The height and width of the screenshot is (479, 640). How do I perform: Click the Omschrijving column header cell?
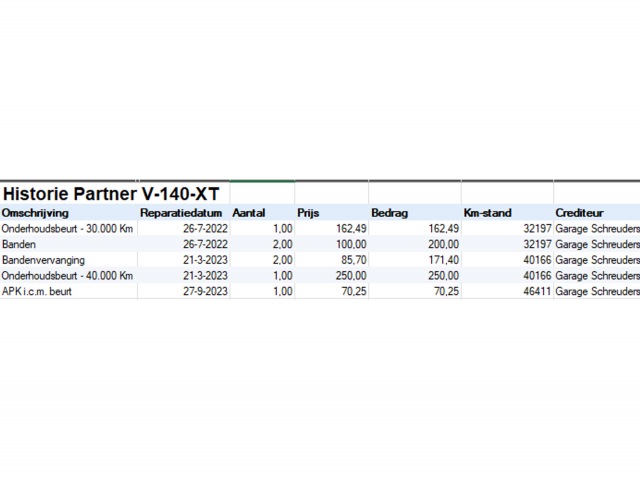pos(68,213)
